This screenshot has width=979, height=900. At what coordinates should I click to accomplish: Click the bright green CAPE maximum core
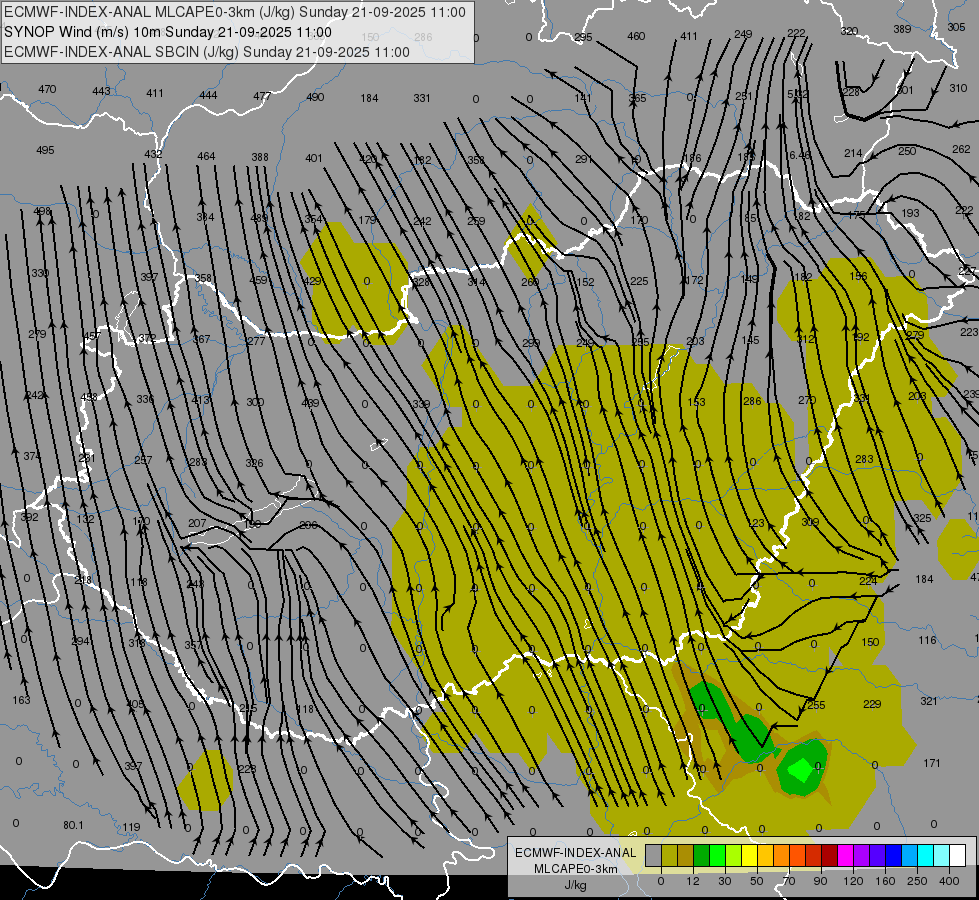(x=800, y=769)
